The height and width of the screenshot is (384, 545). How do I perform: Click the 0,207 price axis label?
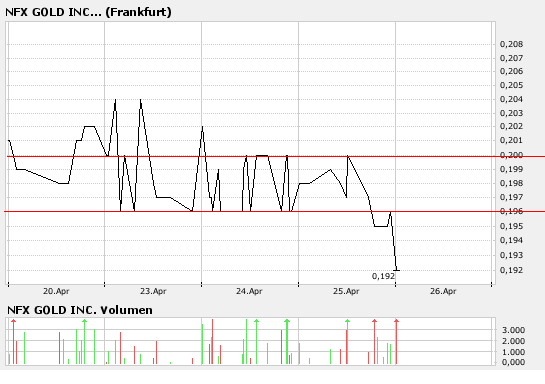click(511, 58)
